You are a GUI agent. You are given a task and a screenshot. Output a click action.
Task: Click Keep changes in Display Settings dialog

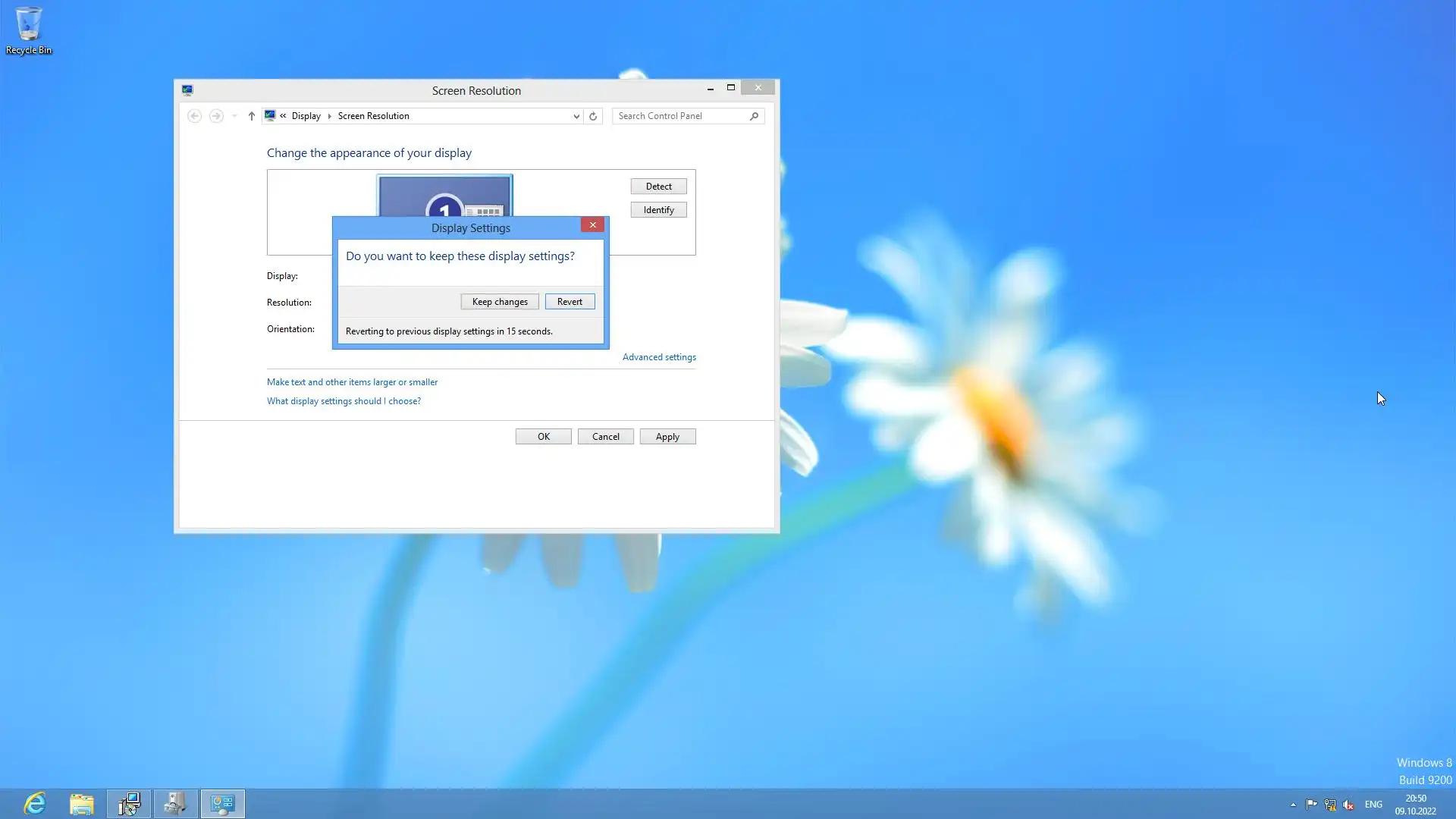[x=500, y=302]
